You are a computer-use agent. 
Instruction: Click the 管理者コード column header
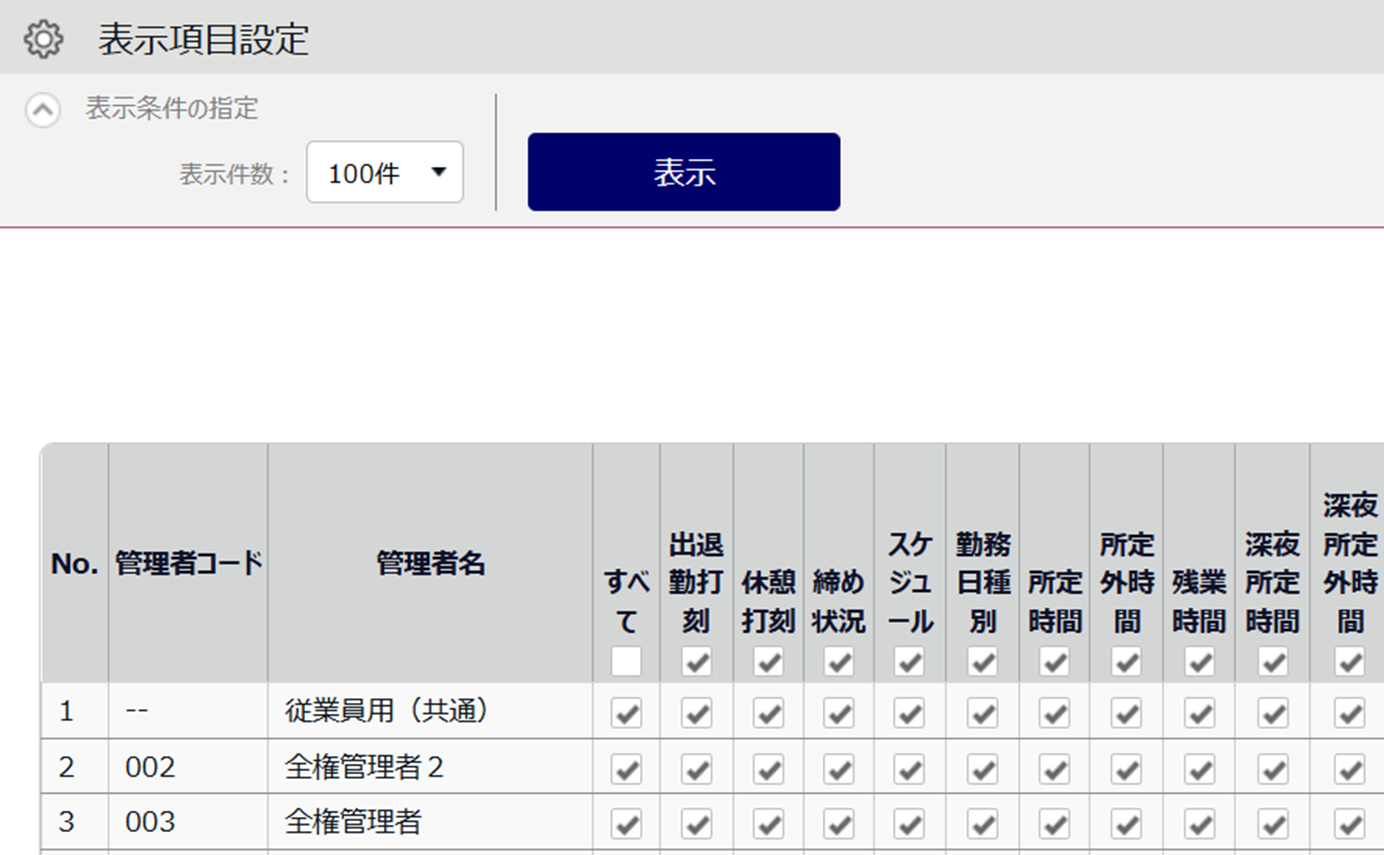pyautogui.click(x=188, y=563)
